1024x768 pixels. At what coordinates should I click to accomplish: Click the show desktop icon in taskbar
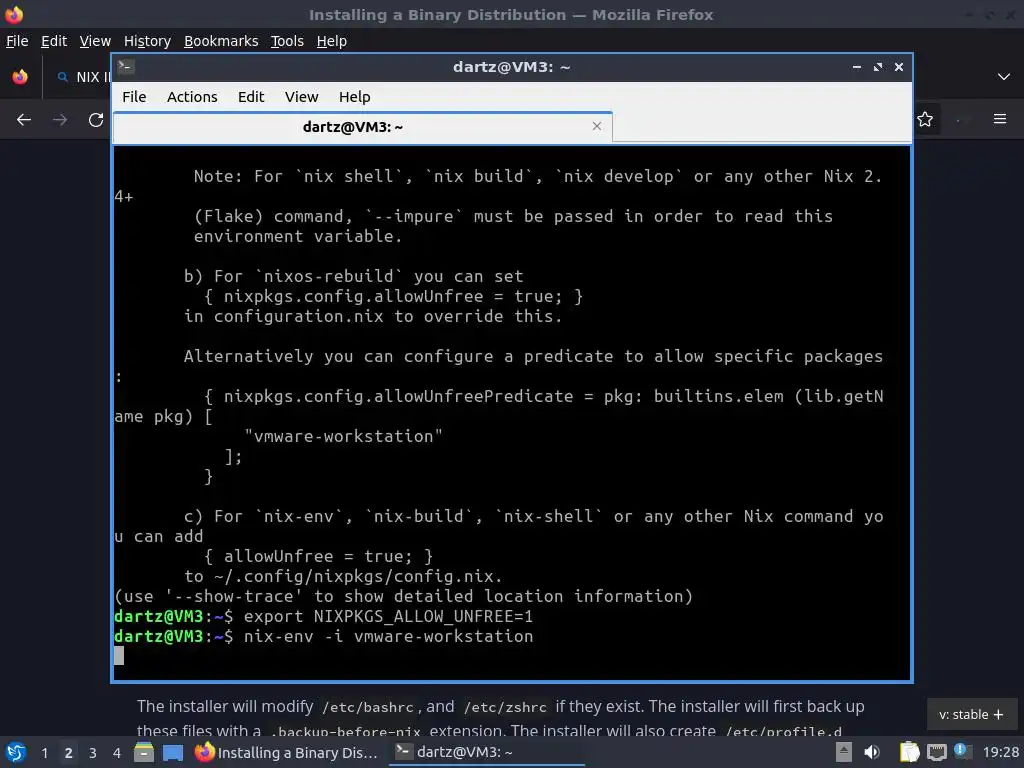point(172,752)
